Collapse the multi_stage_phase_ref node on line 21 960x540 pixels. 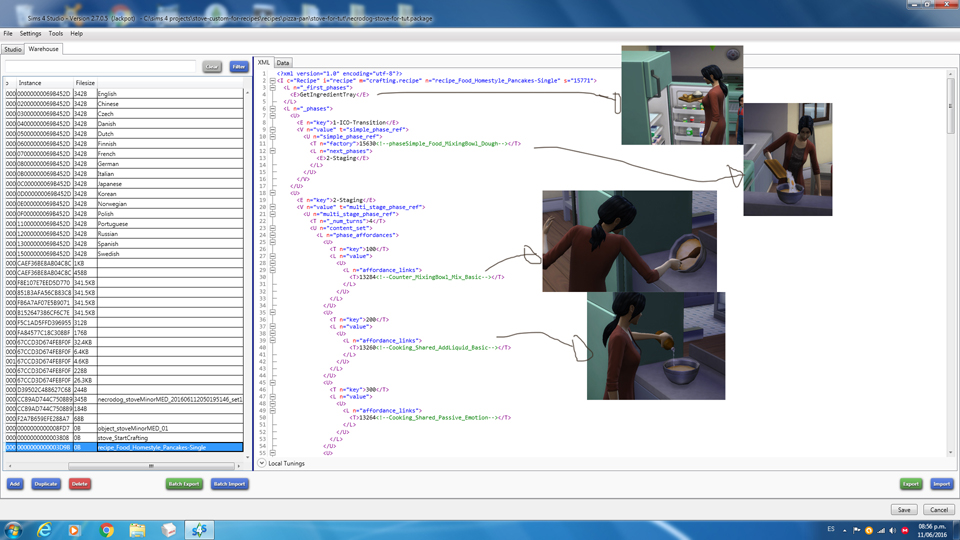272,214
